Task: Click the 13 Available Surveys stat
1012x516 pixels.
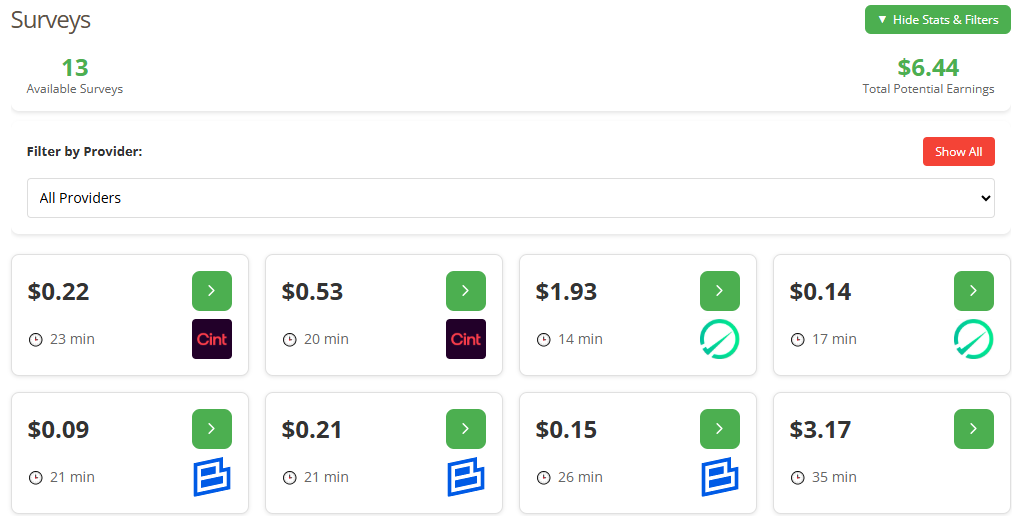Action: coord(75,76)
